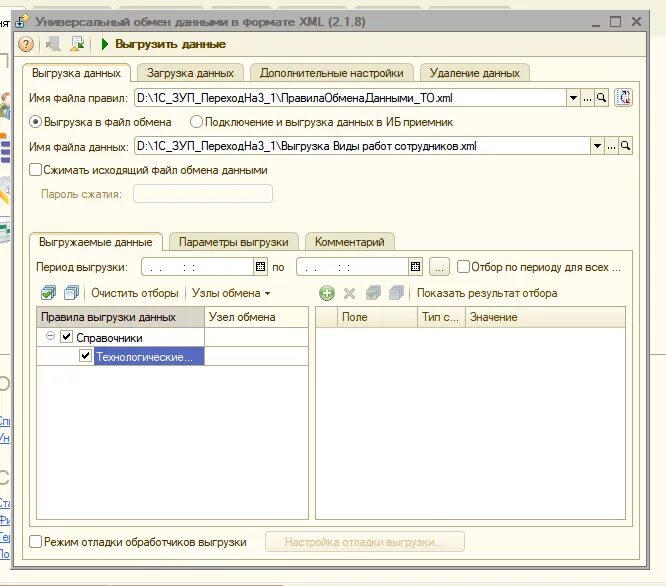This screenshot has height=586, width=666.
Task: Toggle Отбор по периоду для всех checkbox
Action: coord(463,267)
